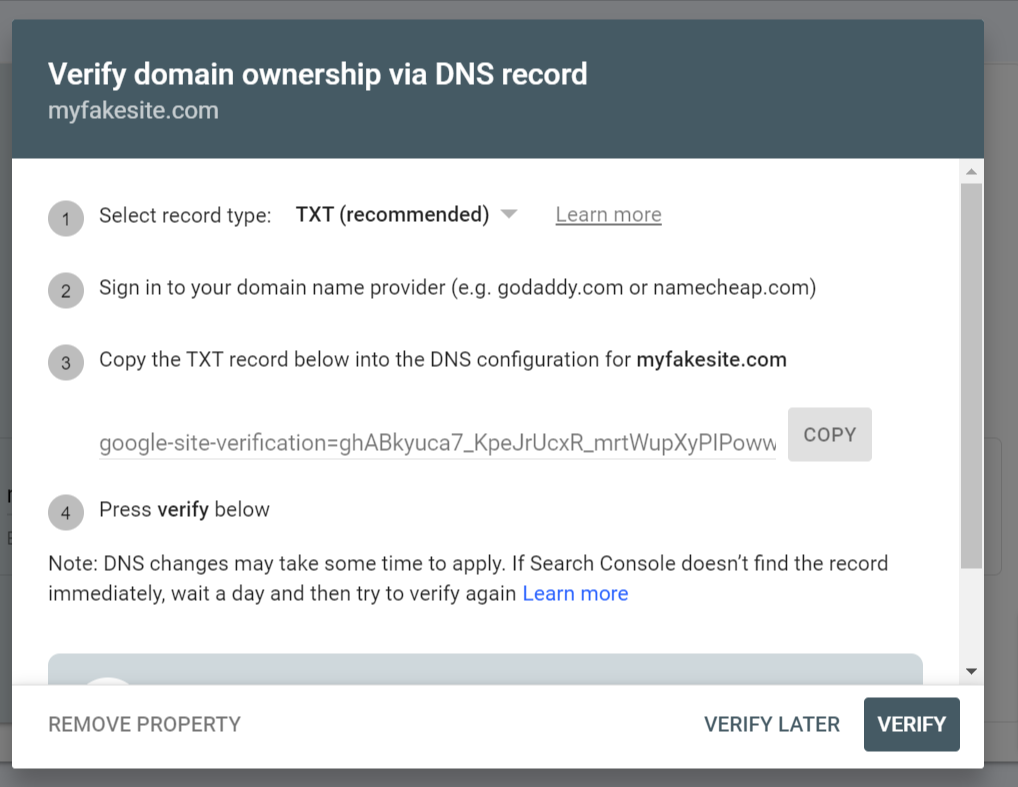Click REMOVE PROPERTY
1018x787 pixels.
(x=144, y=724)
